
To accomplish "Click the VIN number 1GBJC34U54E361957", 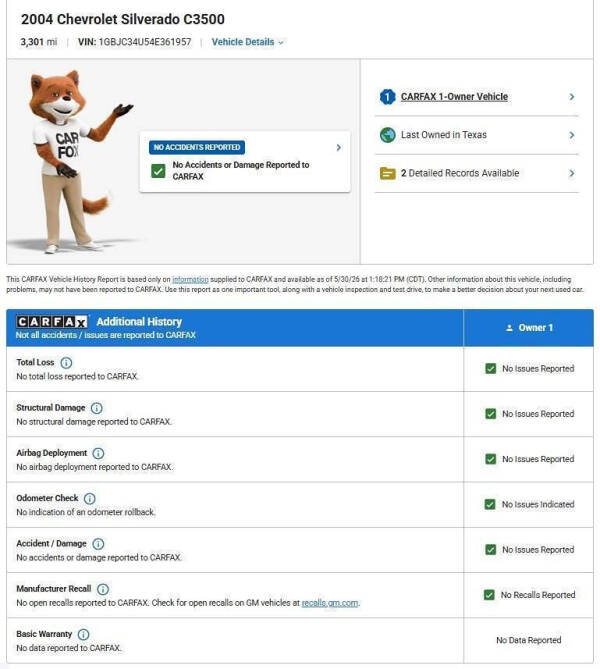I will tap(145, 42).
